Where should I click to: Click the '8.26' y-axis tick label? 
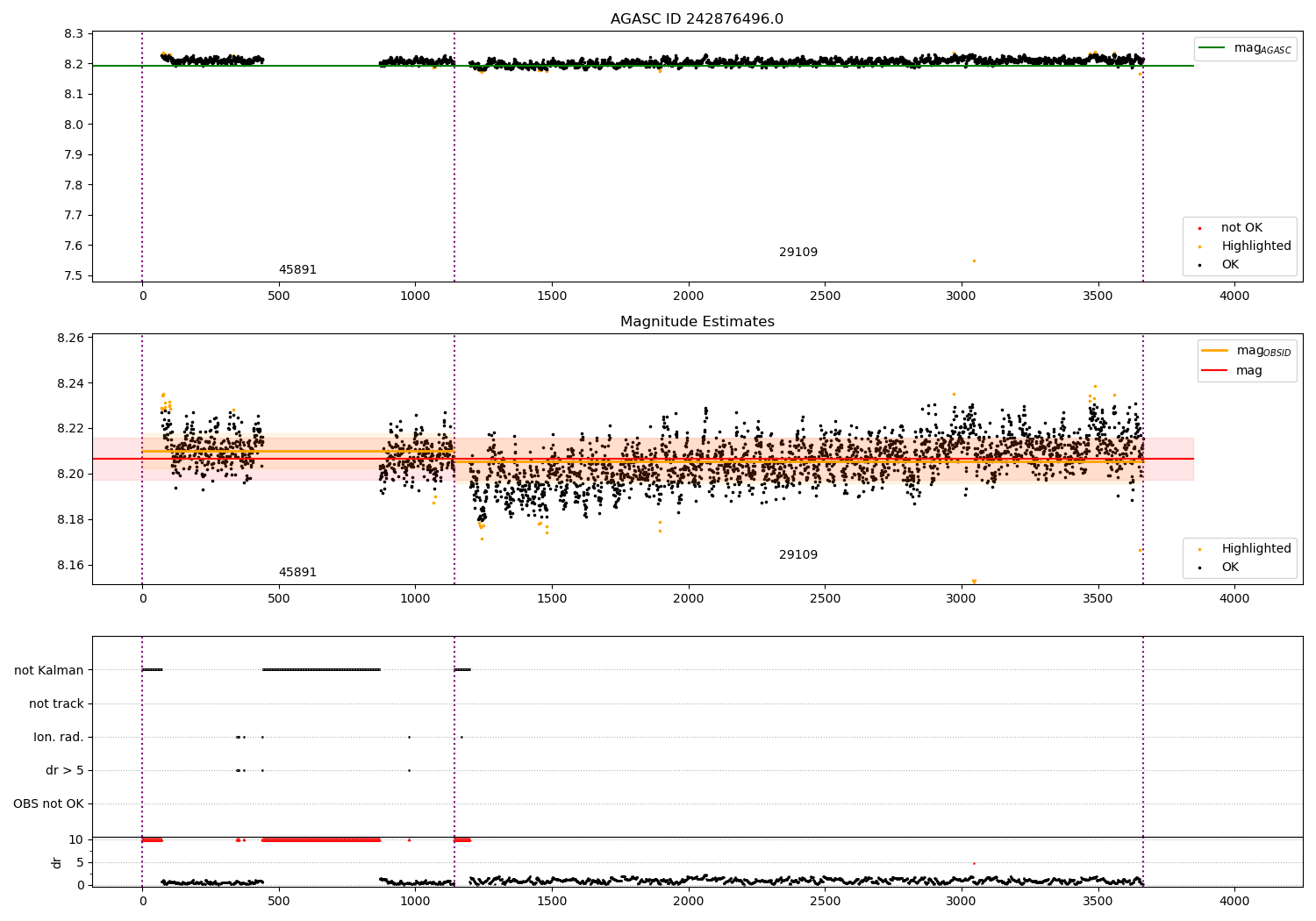71,338
